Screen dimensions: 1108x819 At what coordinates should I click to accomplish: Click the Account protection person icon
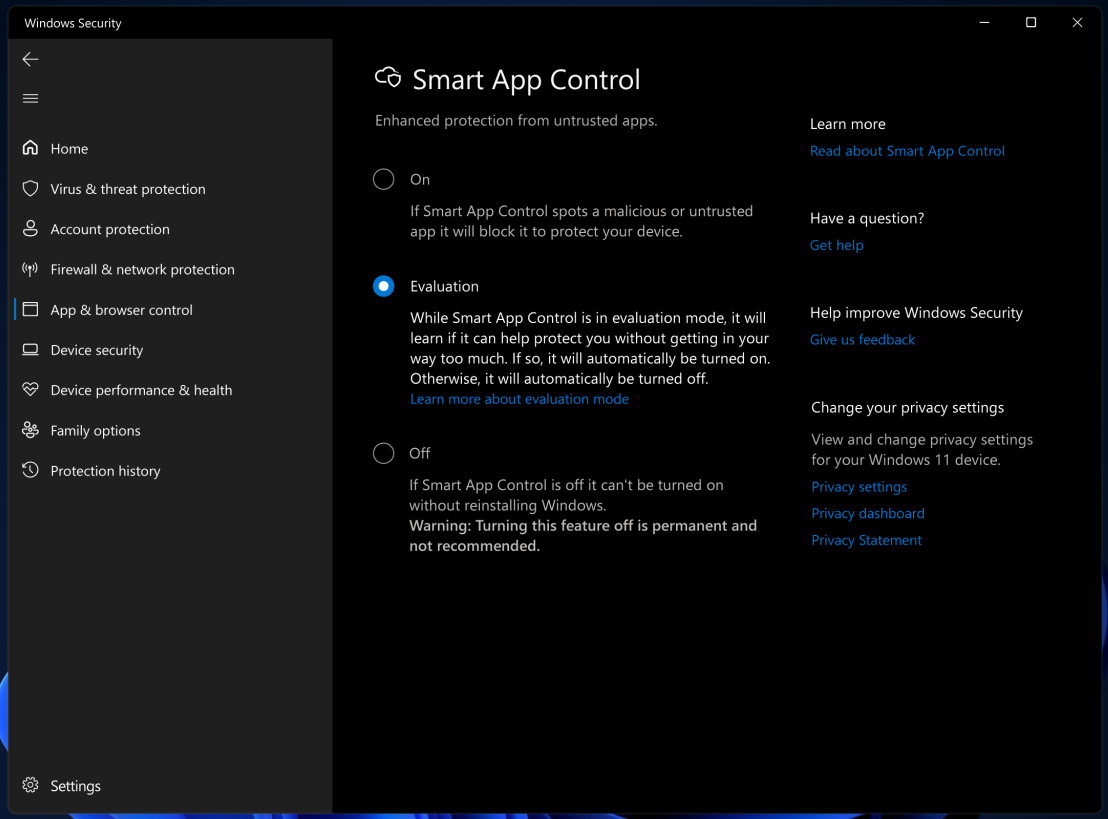tap(30, 228)
